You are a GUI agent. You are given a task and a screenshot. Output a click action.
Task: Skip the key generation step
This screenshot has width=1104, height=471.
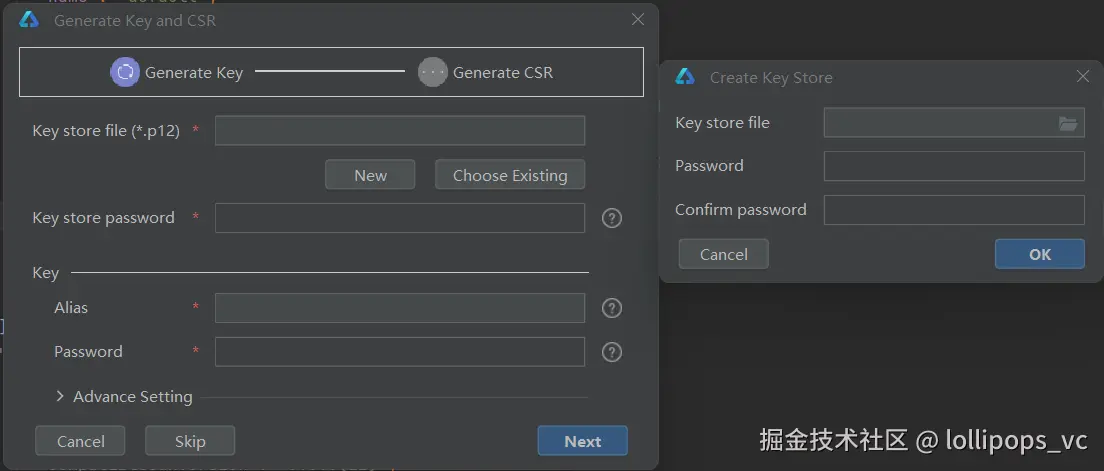coord(190,441)
